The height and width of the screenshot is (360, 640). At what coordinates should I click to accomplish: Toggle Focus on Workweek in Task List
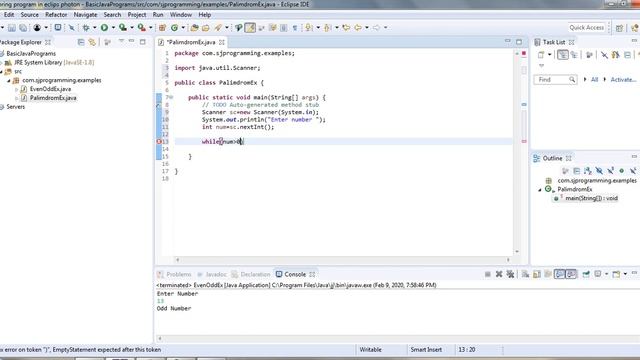click(588, 55)
